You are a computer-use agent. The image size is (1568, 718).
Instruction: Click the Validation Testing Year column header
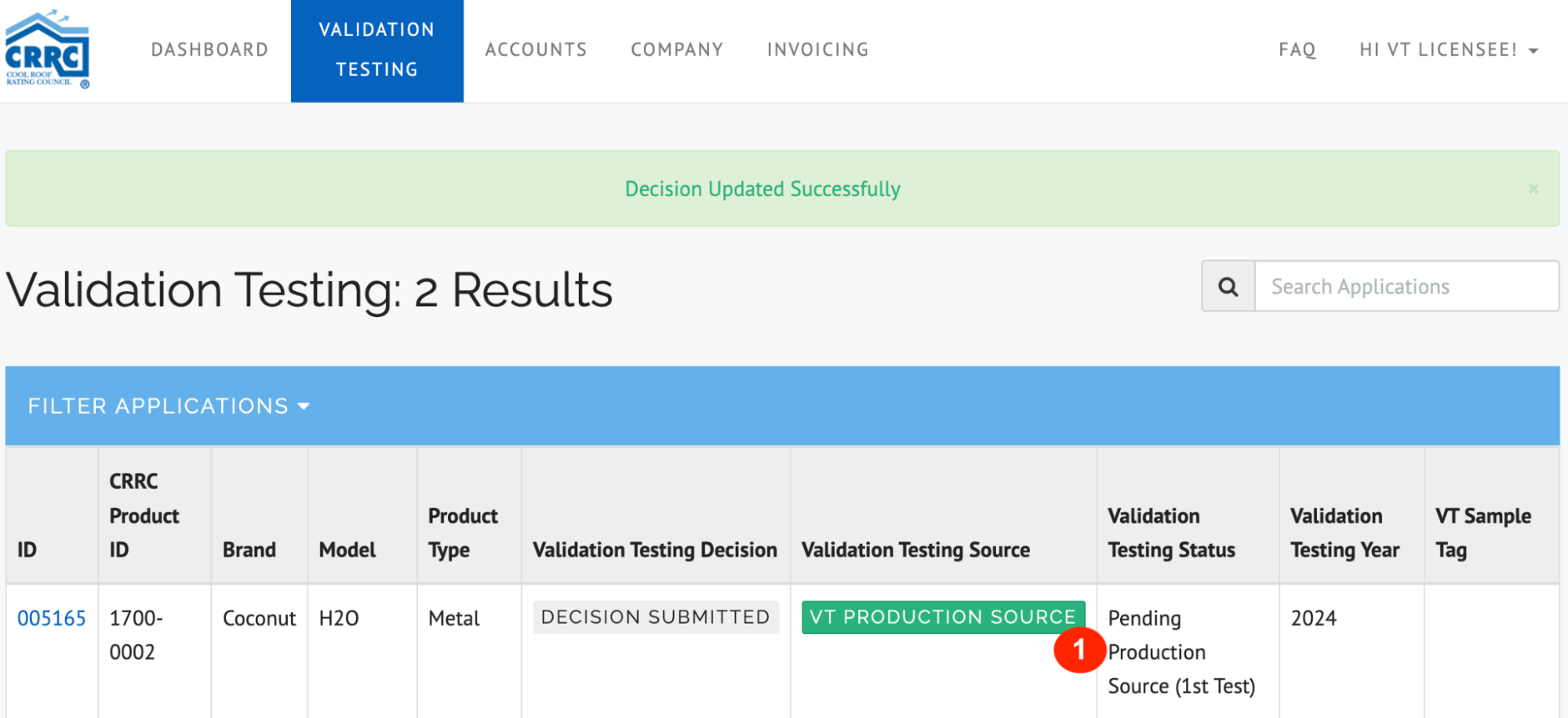[1344, 533]
